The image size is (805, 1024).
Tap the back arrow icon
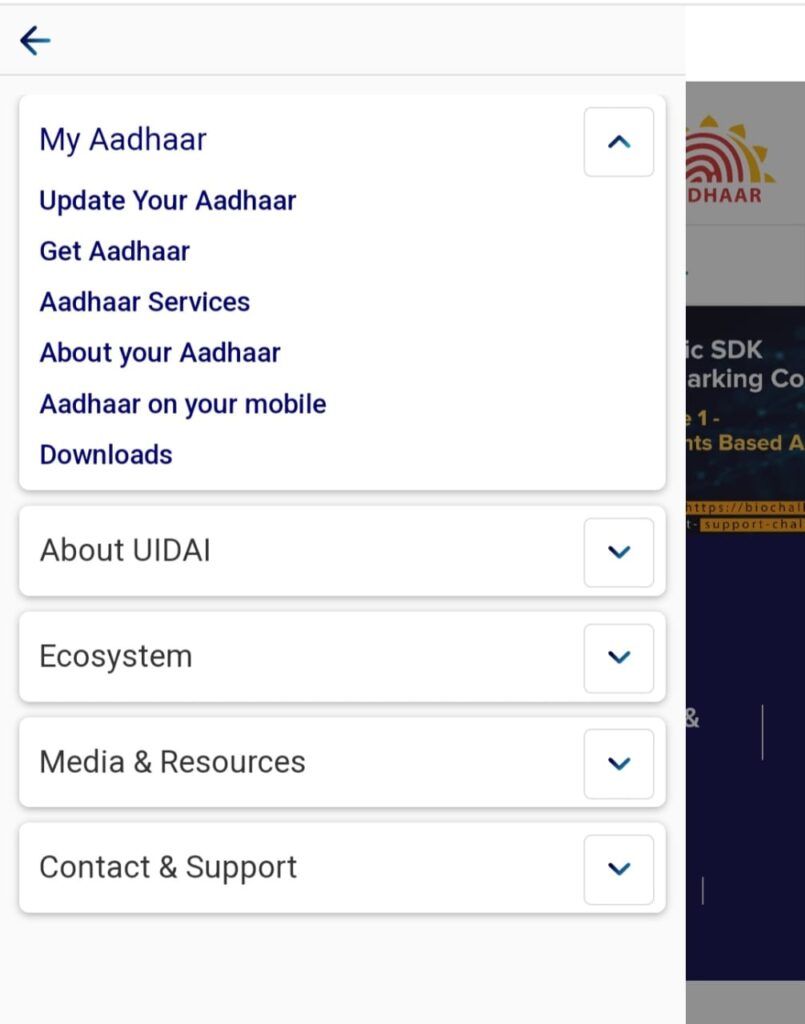point(35,41)
